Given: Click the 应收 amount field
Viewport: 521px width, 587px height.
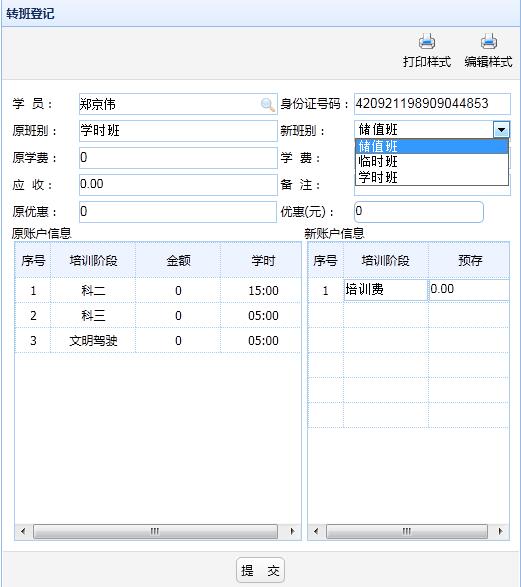Looking at the screenshot, I should [178, 185].
